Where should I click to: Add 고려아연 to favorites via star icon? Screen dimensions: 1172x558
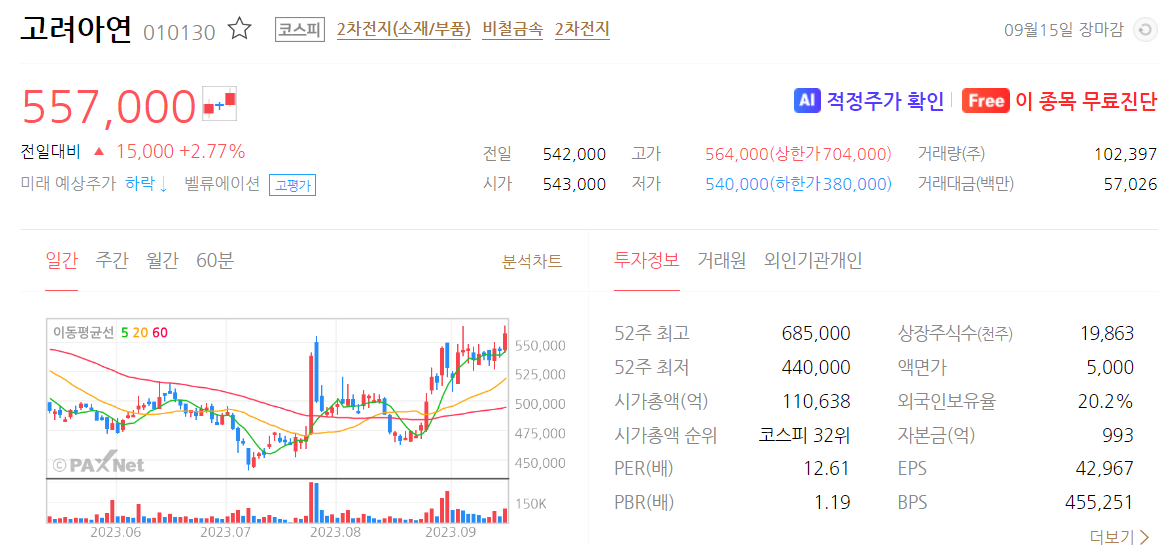239,30
